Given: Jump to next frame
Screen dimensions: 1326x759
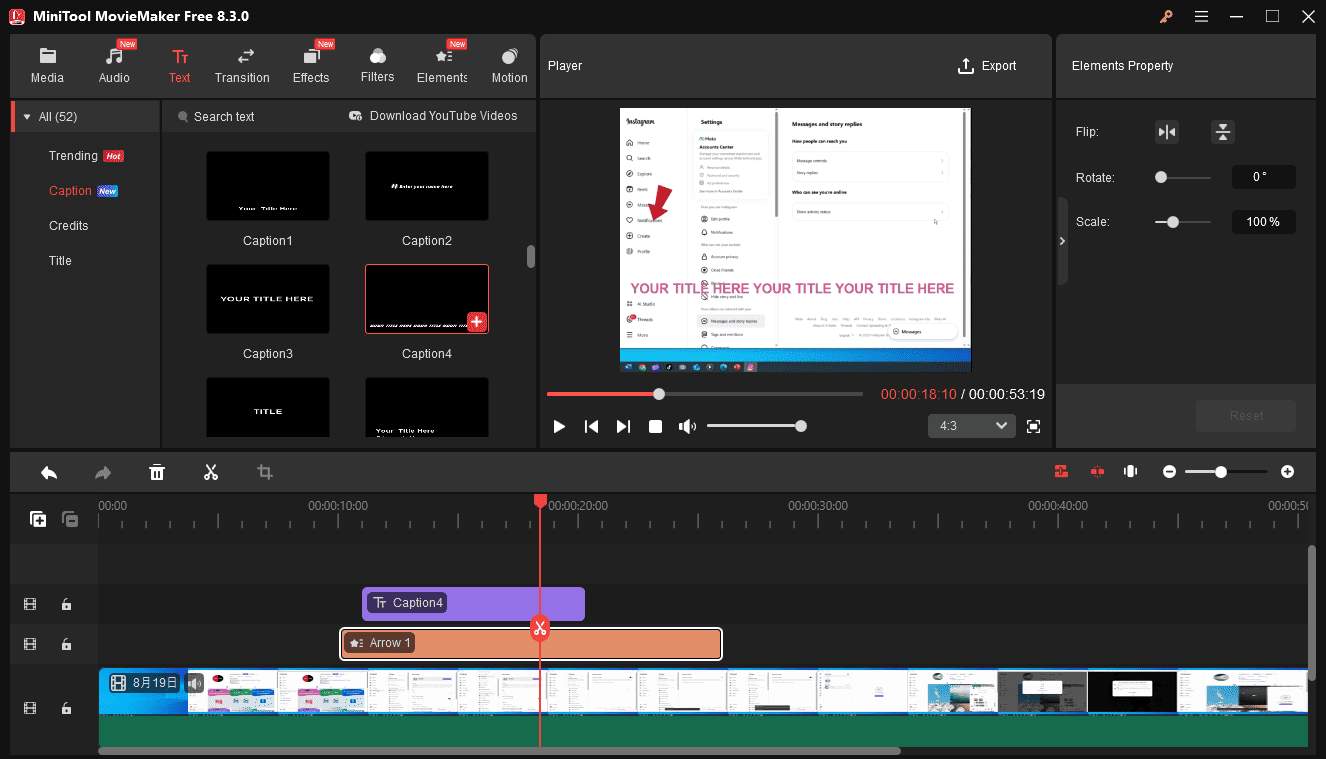Looking at the screenshot, I should pyautogui.click(x=623, y=427).
